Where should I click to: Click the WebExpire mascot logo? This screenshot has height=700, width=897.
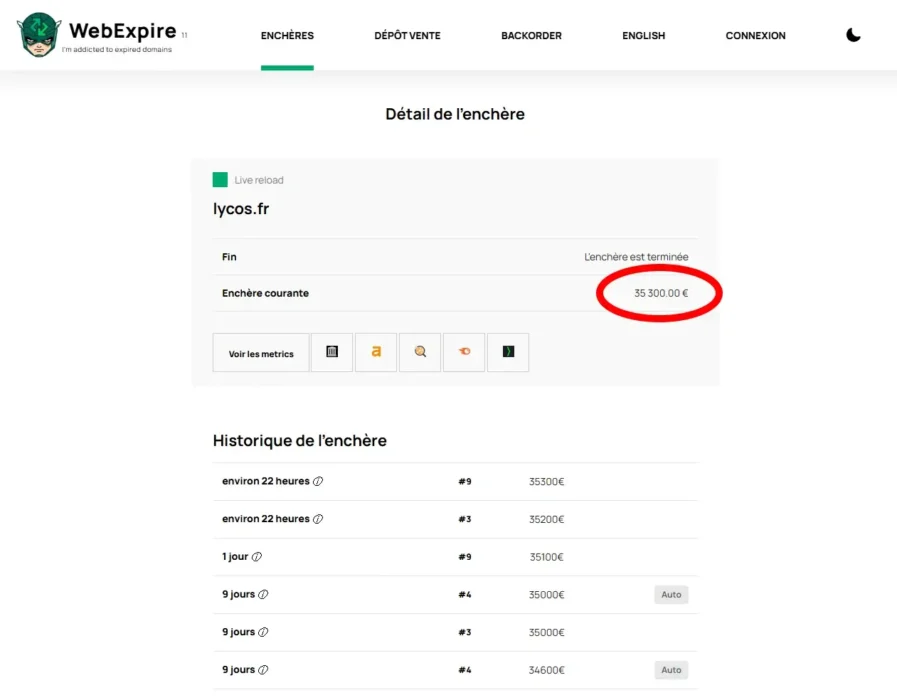pyautogui.click(x=38, y=35)
